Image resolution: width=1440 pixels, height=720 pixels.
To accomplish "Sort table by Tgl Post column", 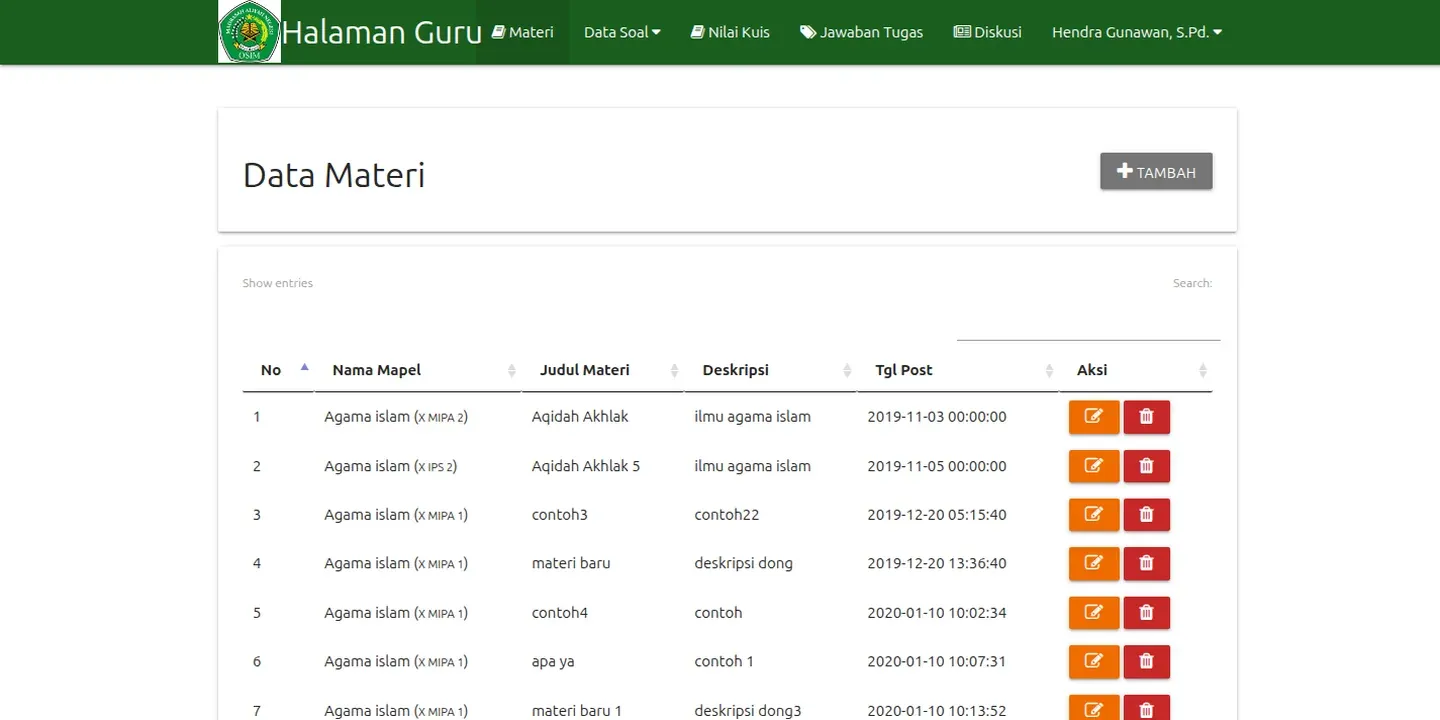I will [x=958, y=370].
